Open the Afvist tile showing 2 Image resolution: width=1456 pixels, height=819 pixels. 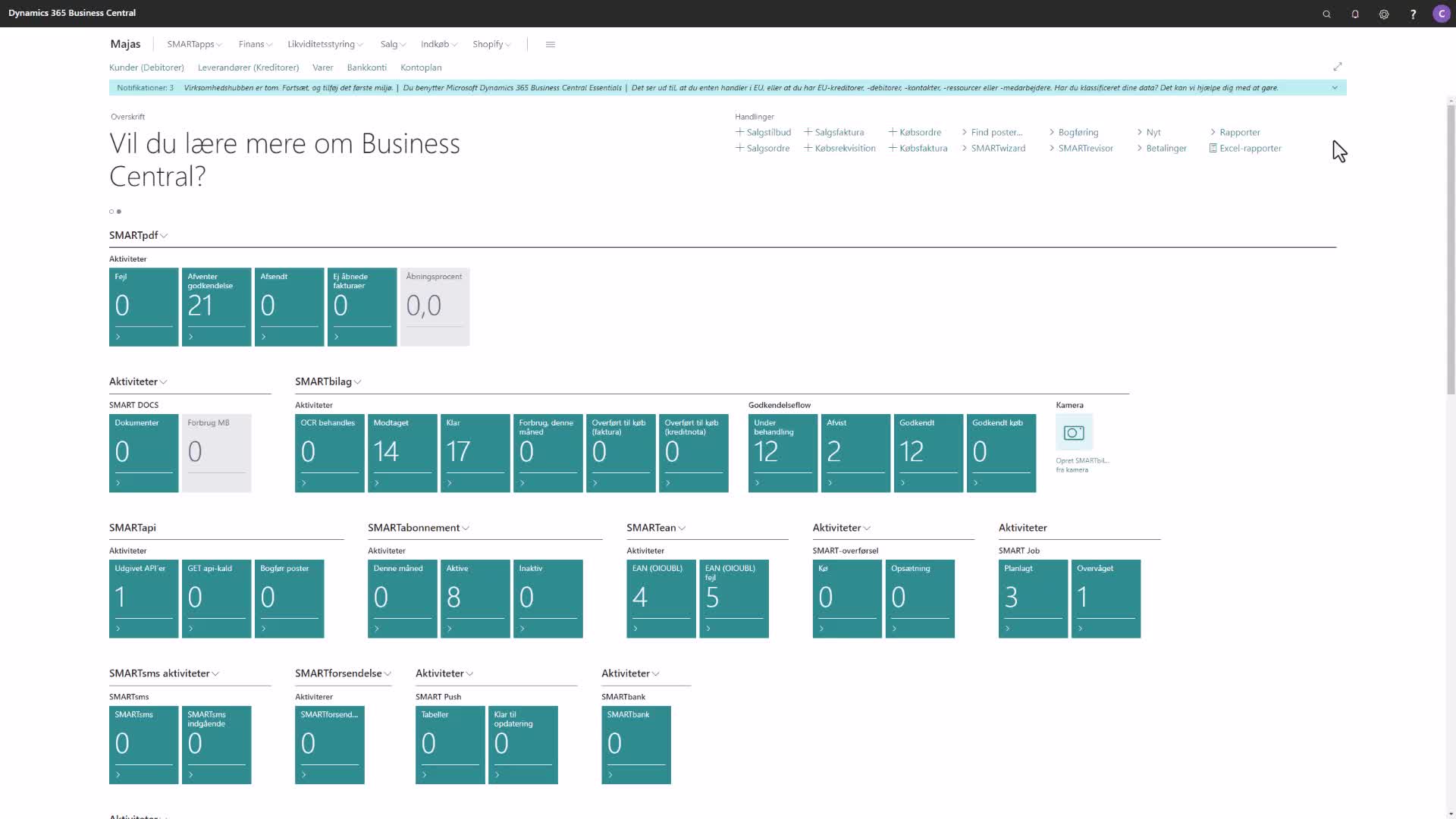pyautogui.click(x=855, y=453)
